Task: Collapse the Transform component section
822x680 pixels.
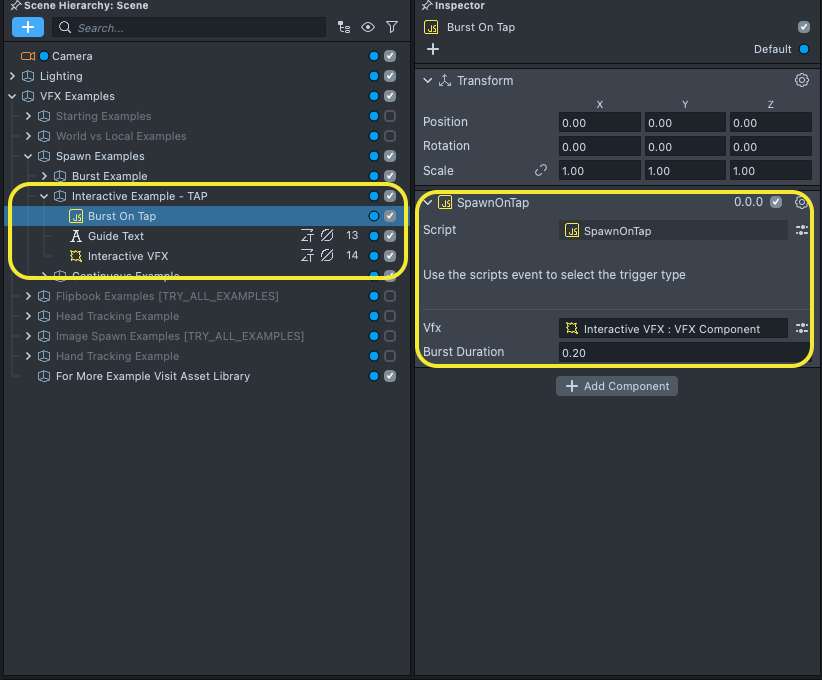Action: [428, 80]
